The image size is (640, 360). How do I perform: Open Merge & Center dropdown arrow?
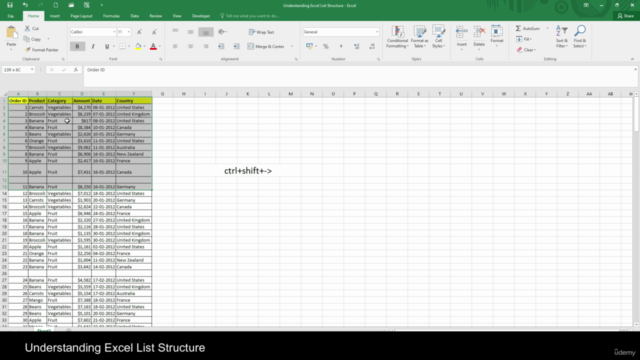click(291, 47)
